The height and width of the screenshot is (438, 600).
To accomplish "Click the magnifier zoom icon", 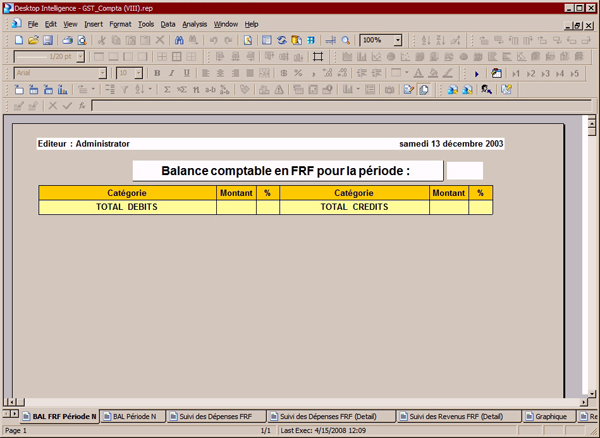I will 346,40.
